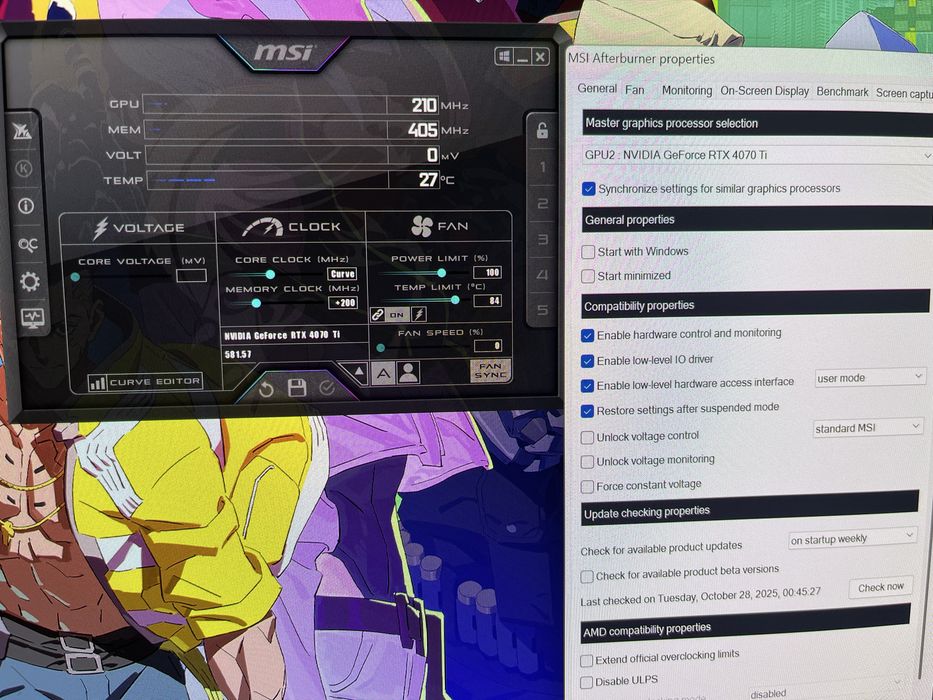
Task: Click the lightning bolt priority icon
Action: pyautogui.click(x=419, y=314)
